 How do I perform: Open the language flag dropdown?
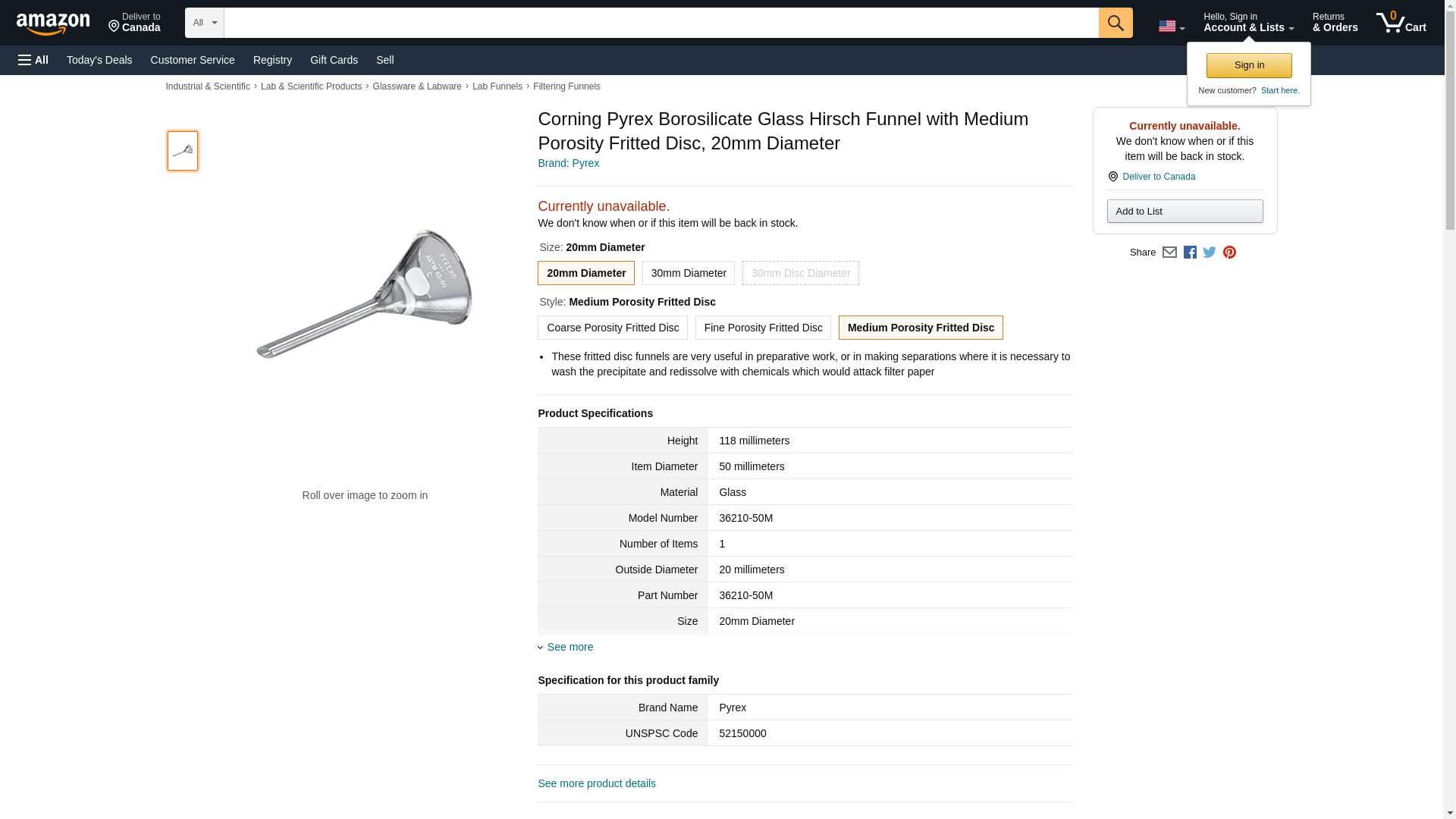coord(1171,27)
